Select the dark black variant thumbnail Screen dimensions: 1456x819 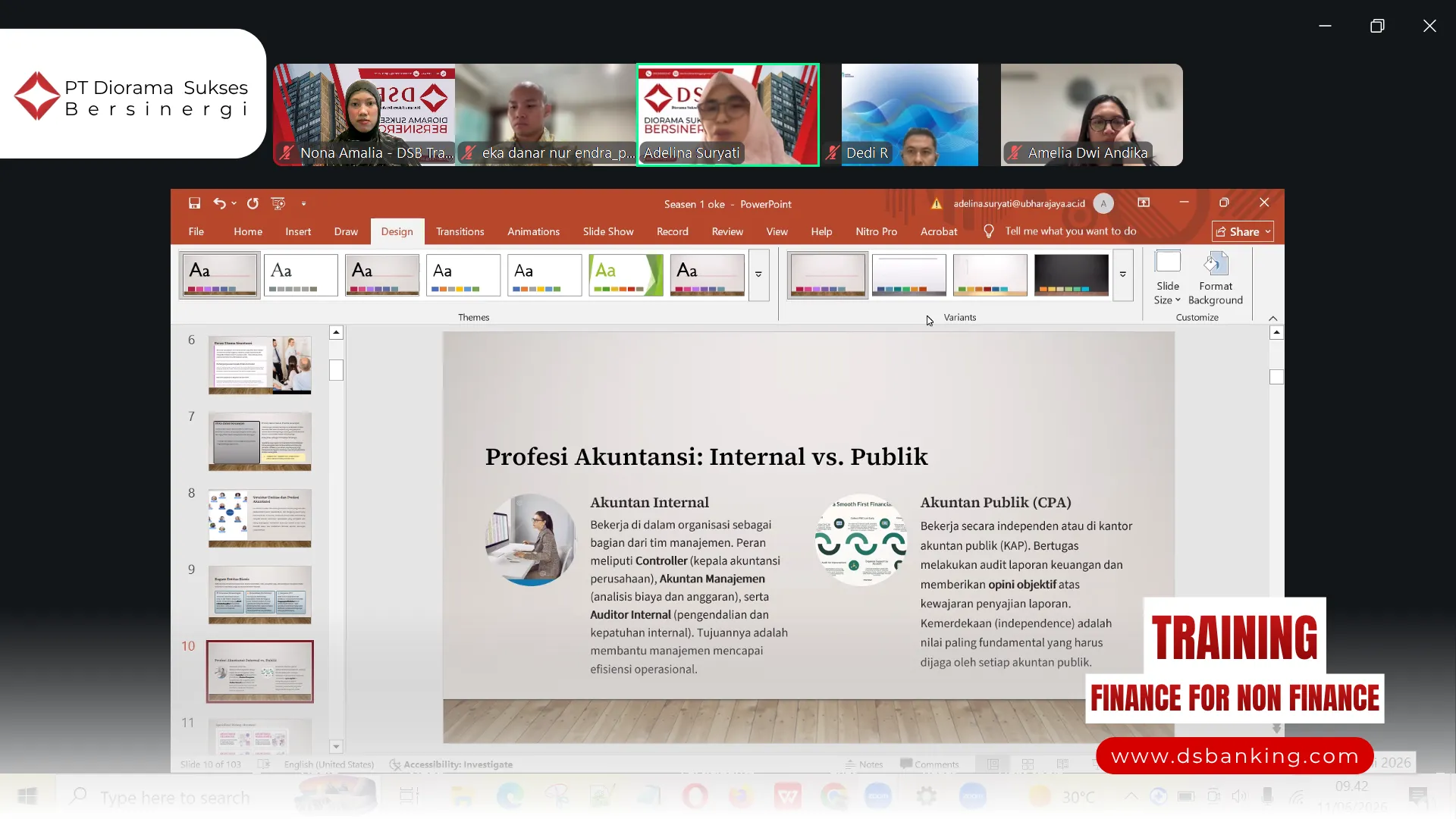click(x=1071, y=275)
